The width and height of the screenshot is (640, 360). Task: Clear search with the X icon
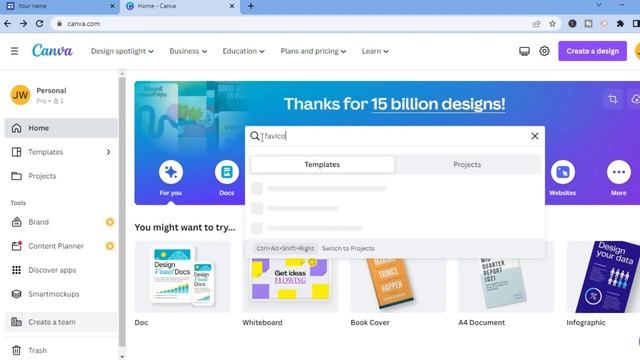[535, 136]
